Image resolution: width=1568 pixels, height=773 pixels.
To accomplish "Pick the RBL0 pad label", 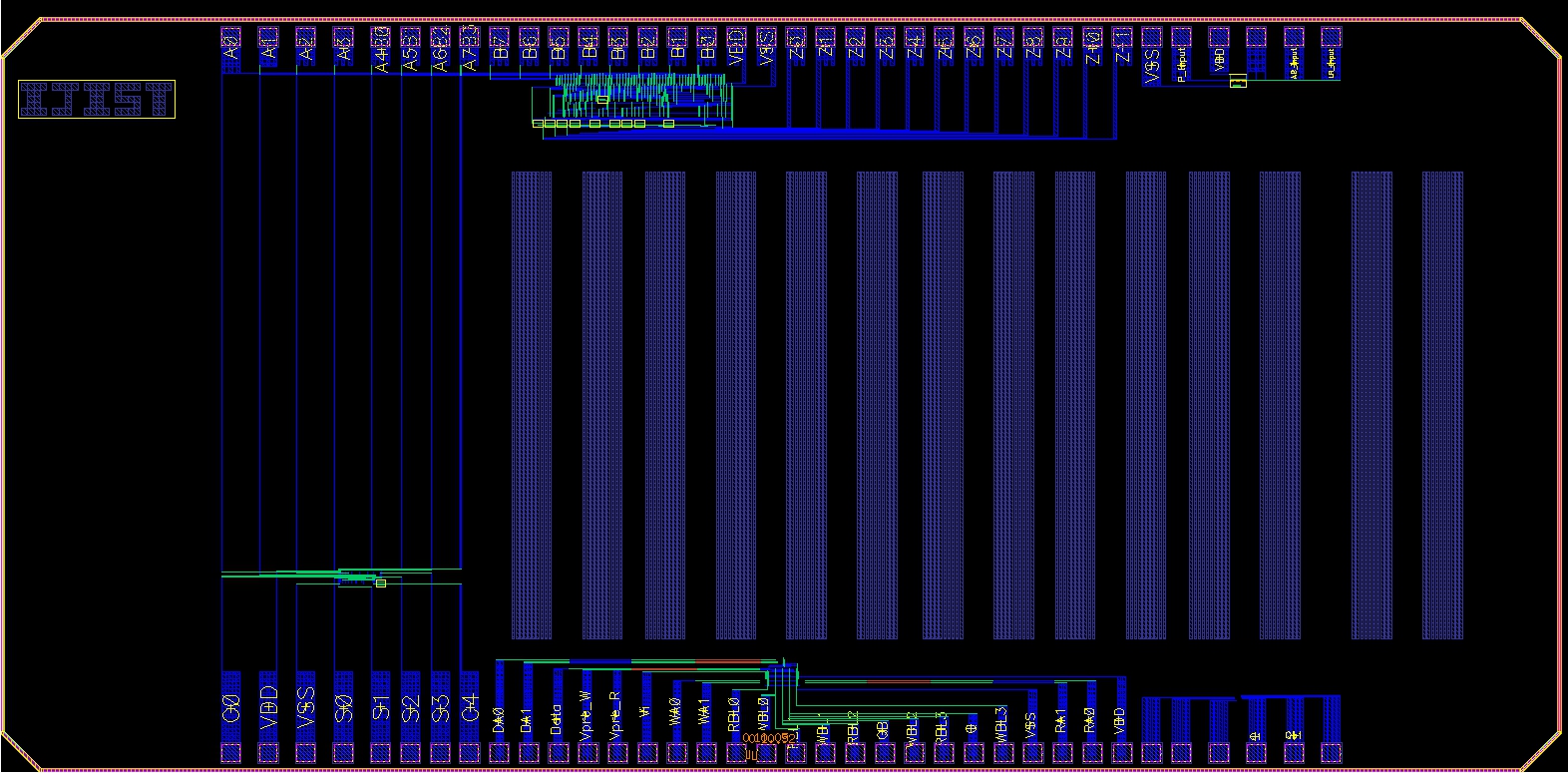I will point(735,715).
